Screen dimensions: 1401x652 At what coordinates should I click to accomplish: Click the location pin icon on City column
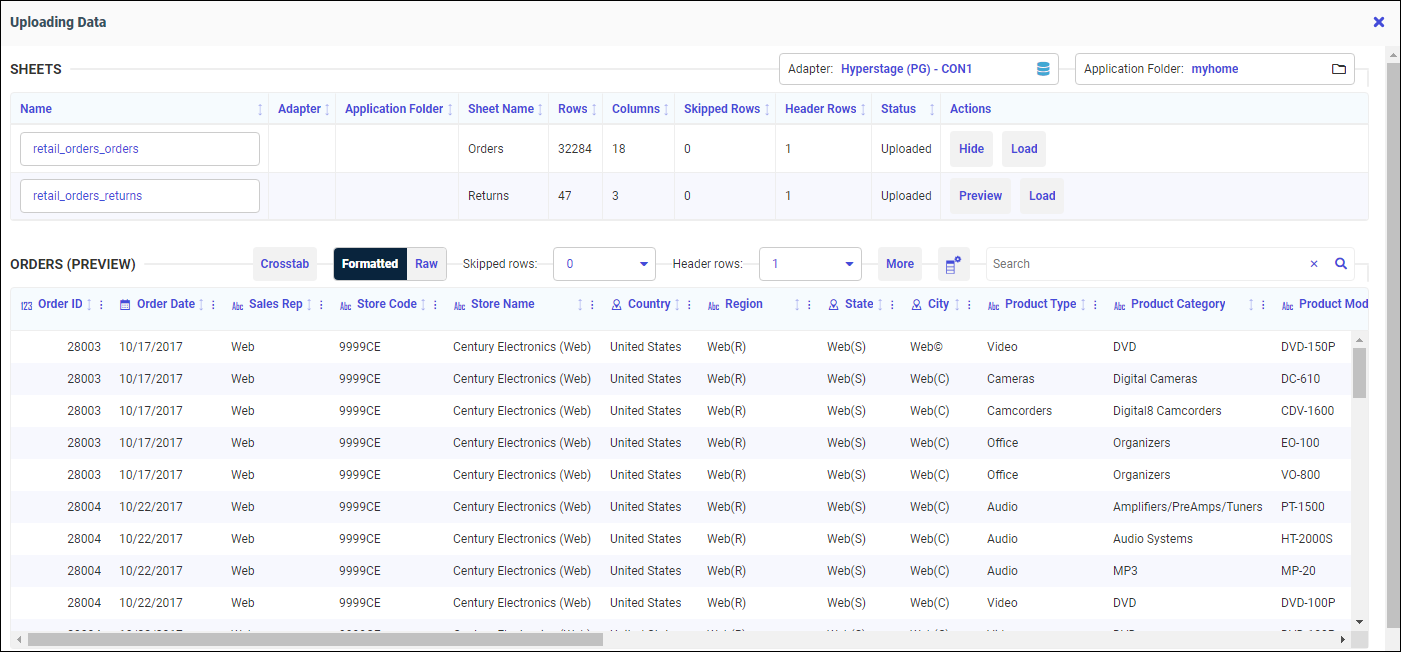click(x=915, y=304)
